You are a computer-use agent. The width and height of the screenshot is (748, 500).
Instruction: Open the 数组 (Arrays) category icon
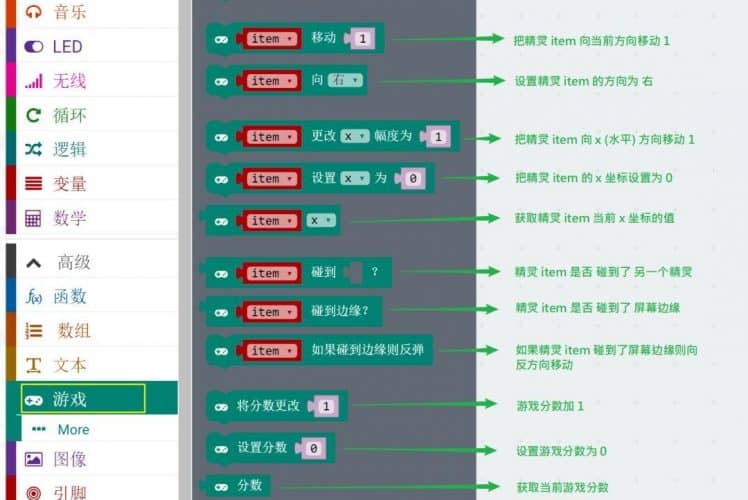click(34, 331)
